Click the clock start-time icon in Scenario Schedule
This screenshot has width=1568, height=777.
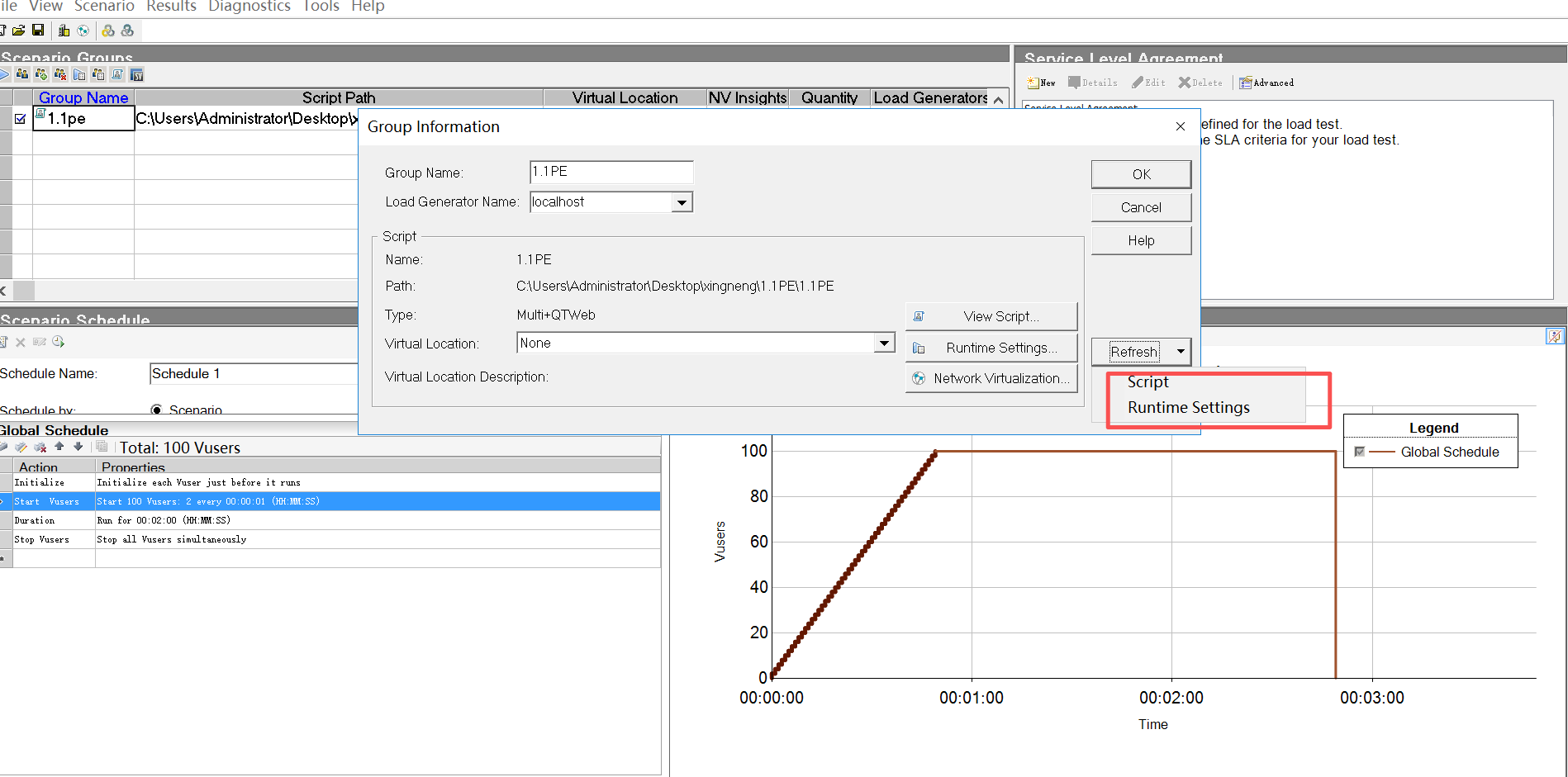pyautogui.click(x=58, y=342)
